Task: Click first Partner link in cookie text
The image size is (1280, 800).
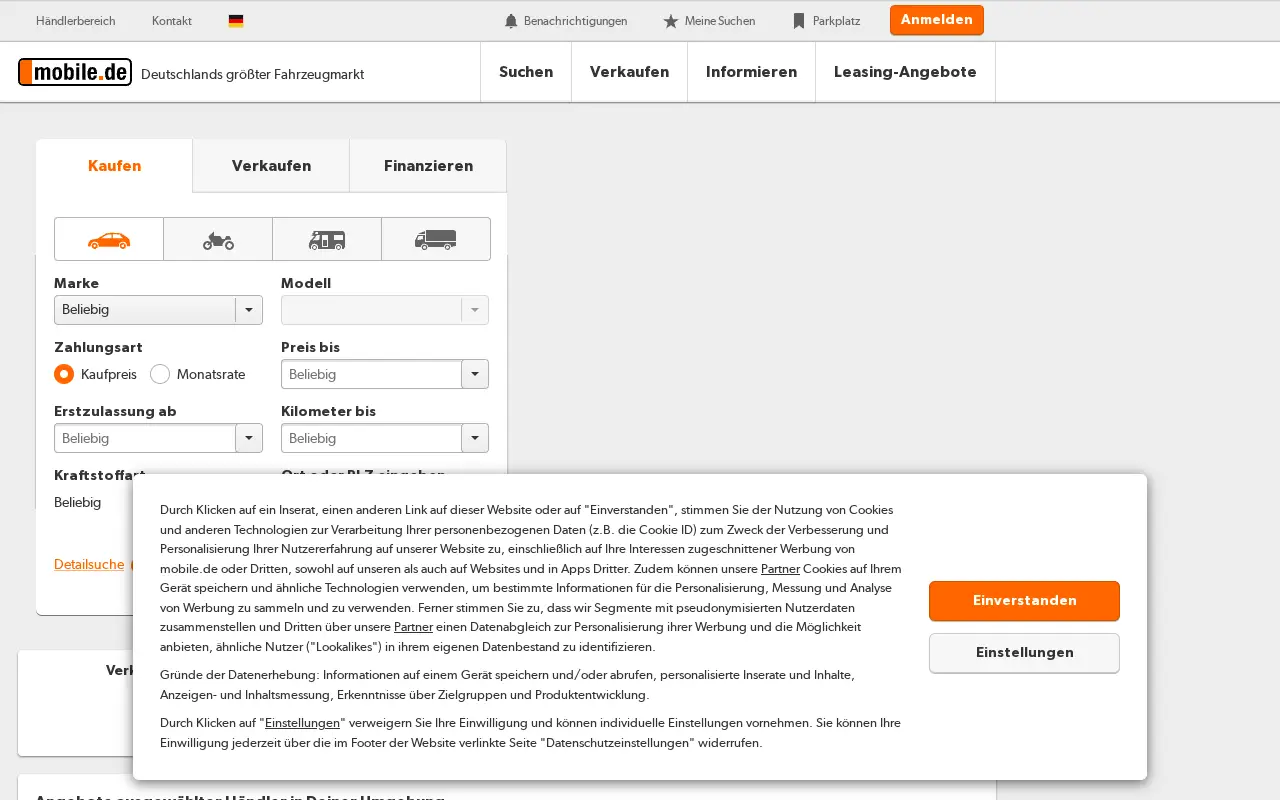Action: point(780,569)
